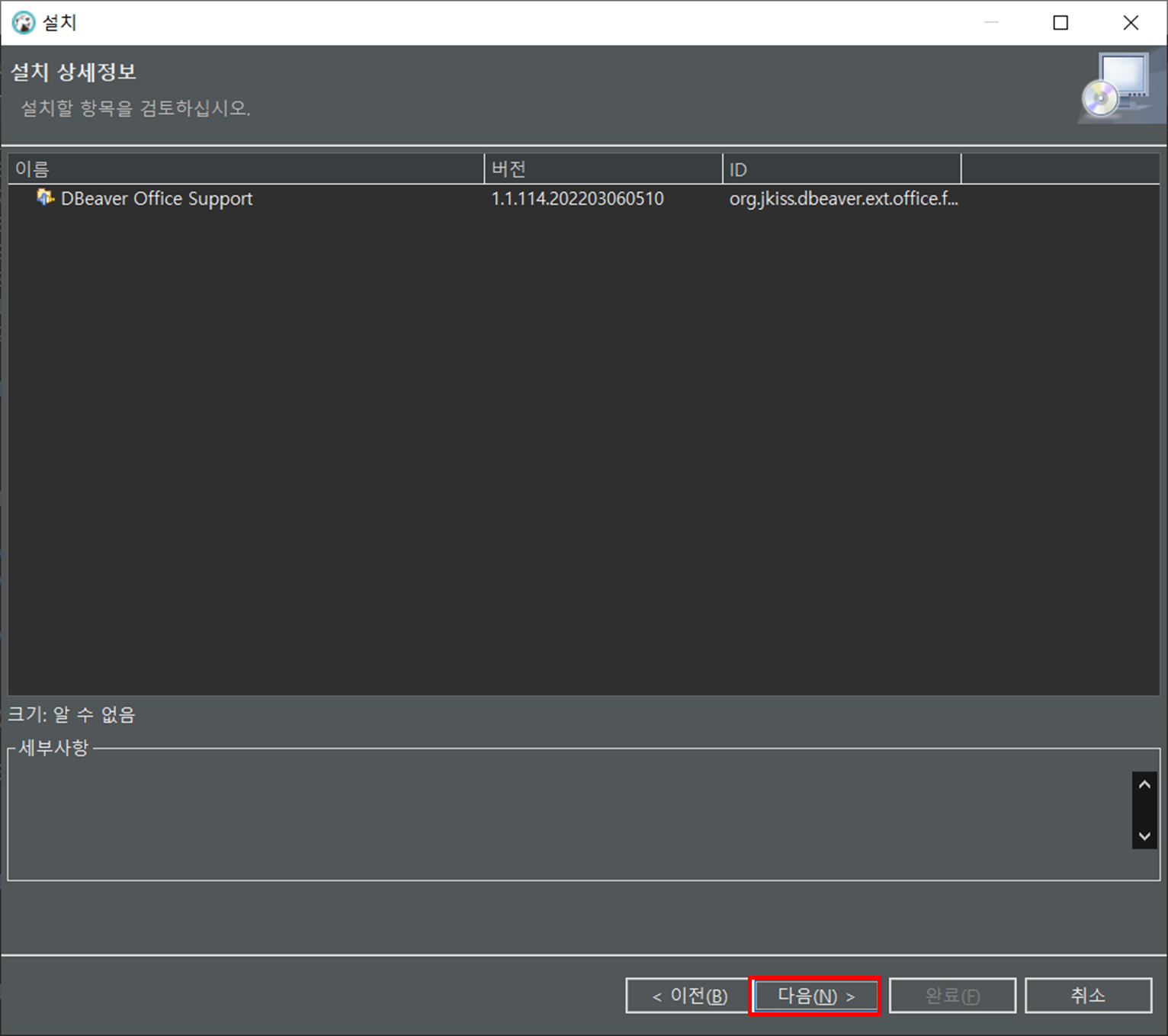
Task: Click the 완료(F) finish button
Action: [x=952, y=996]
